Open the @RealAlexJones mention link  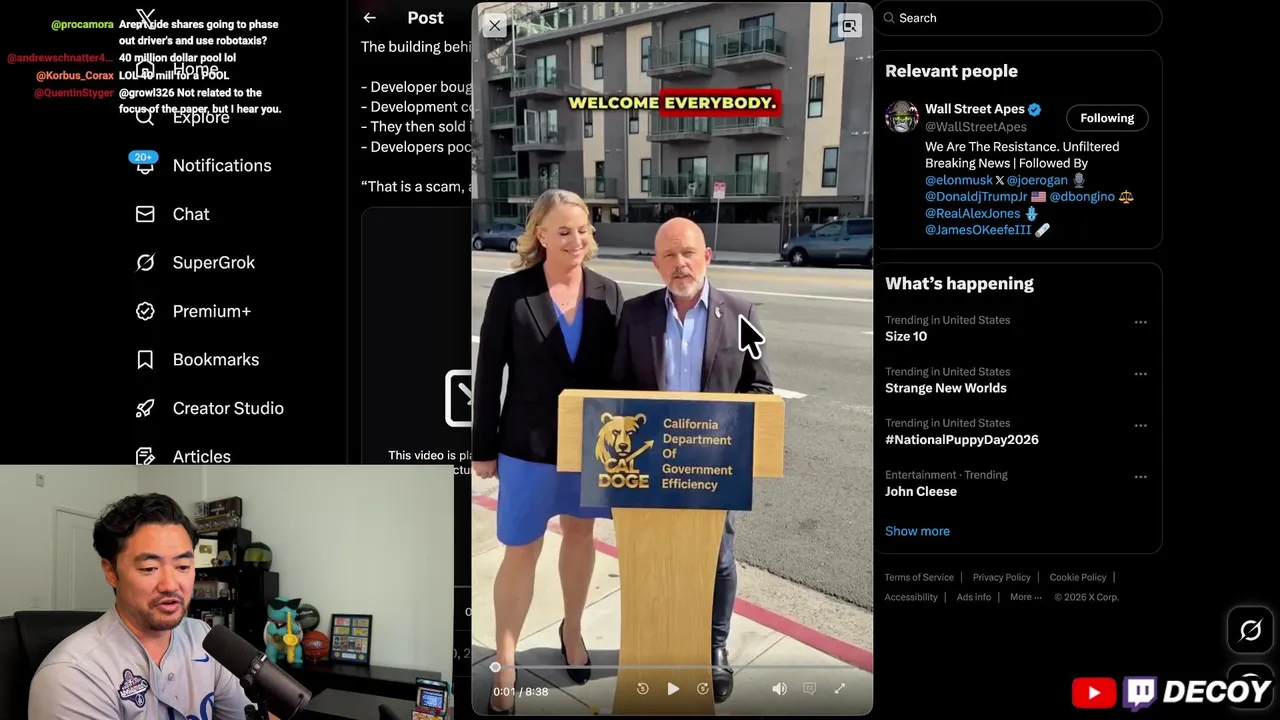[973, 213]
